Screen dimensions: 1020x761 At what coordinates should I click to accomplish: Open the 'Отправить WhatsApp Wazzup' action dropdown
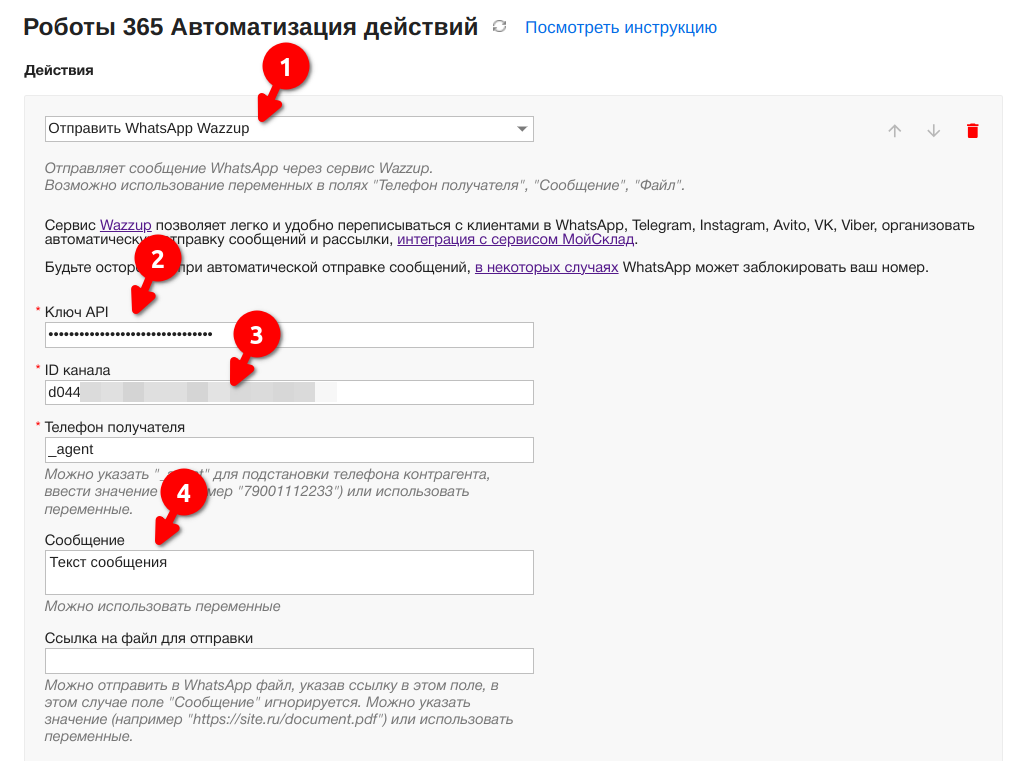pos(289,129)
